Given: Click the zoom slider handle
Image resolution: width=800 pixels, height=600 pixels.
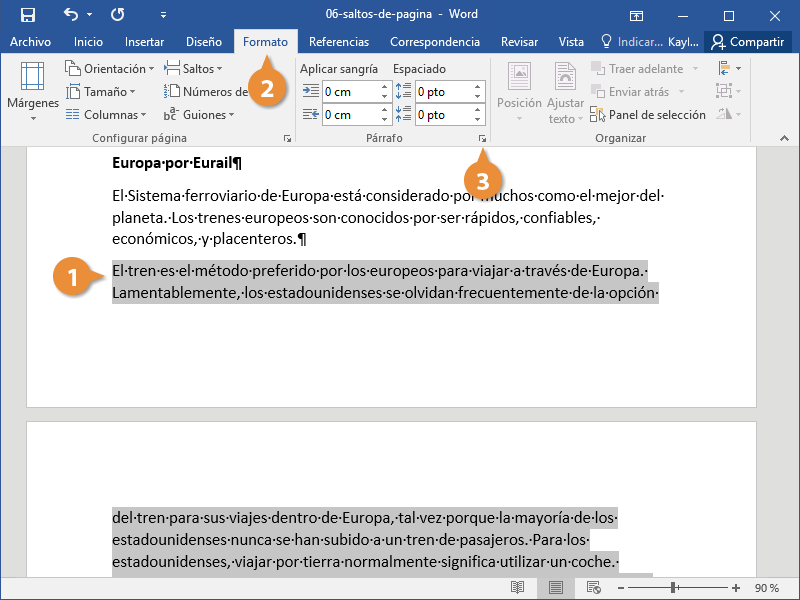Looking at the screenshot, I should 673,588.
